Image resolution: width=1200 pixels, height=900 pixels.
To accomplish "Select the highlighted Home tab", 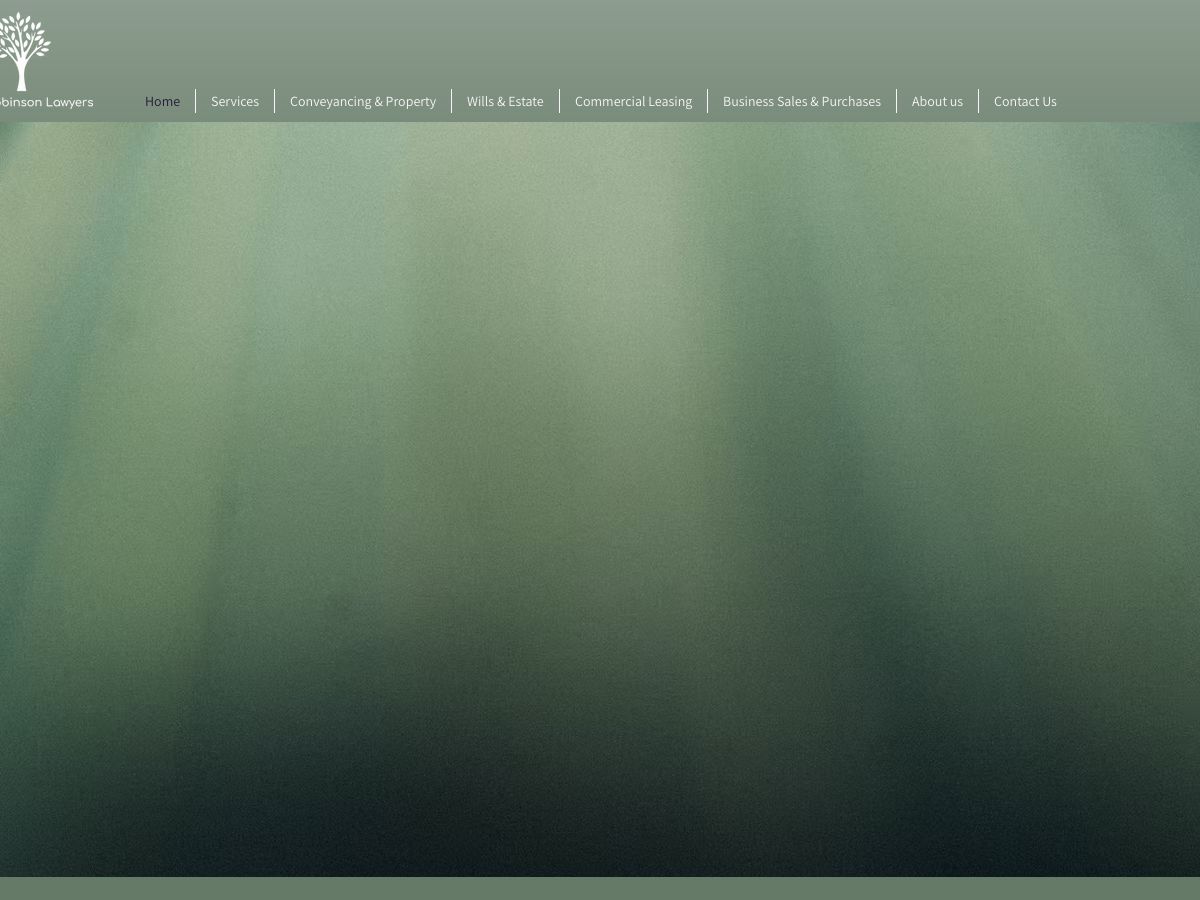I will coord(162,101).
